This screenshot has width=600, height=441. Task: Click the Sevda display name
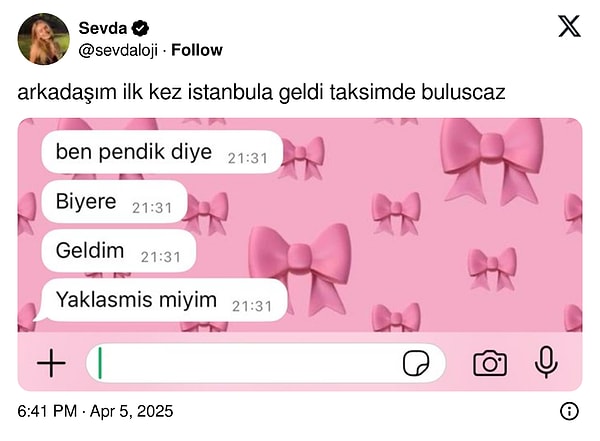103,28
